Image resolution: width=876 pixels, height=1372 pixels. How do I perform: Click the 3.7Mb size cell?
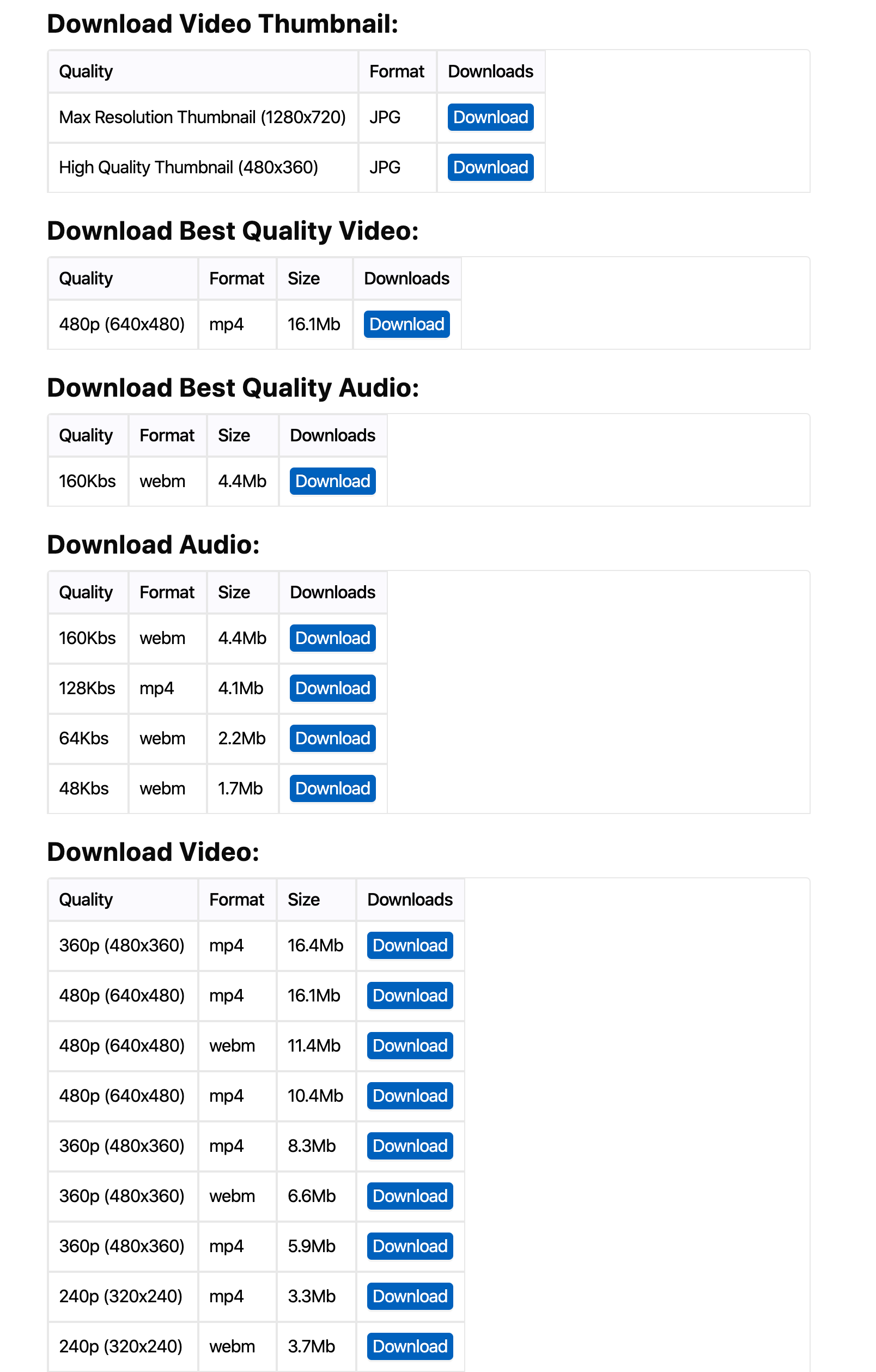pyautogui.click(x=316, y=1346)
